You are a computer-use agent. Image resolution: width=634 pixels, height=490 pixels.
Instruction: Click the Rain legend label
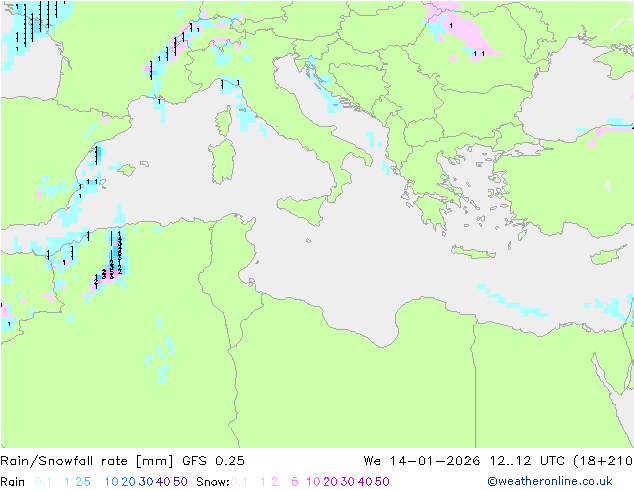point(13,482)
